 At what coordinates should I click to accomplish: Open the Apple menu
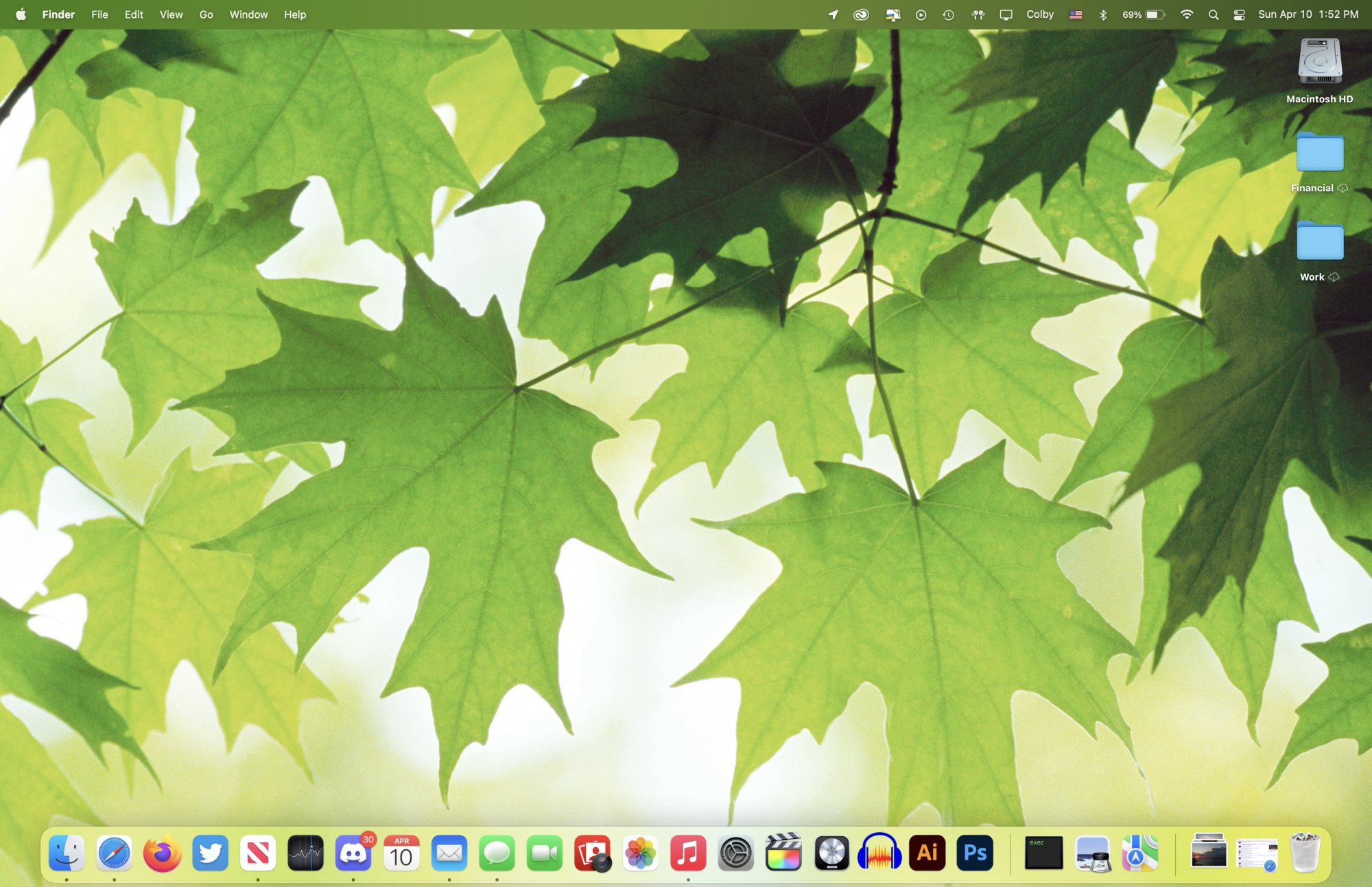pos(21,14)
